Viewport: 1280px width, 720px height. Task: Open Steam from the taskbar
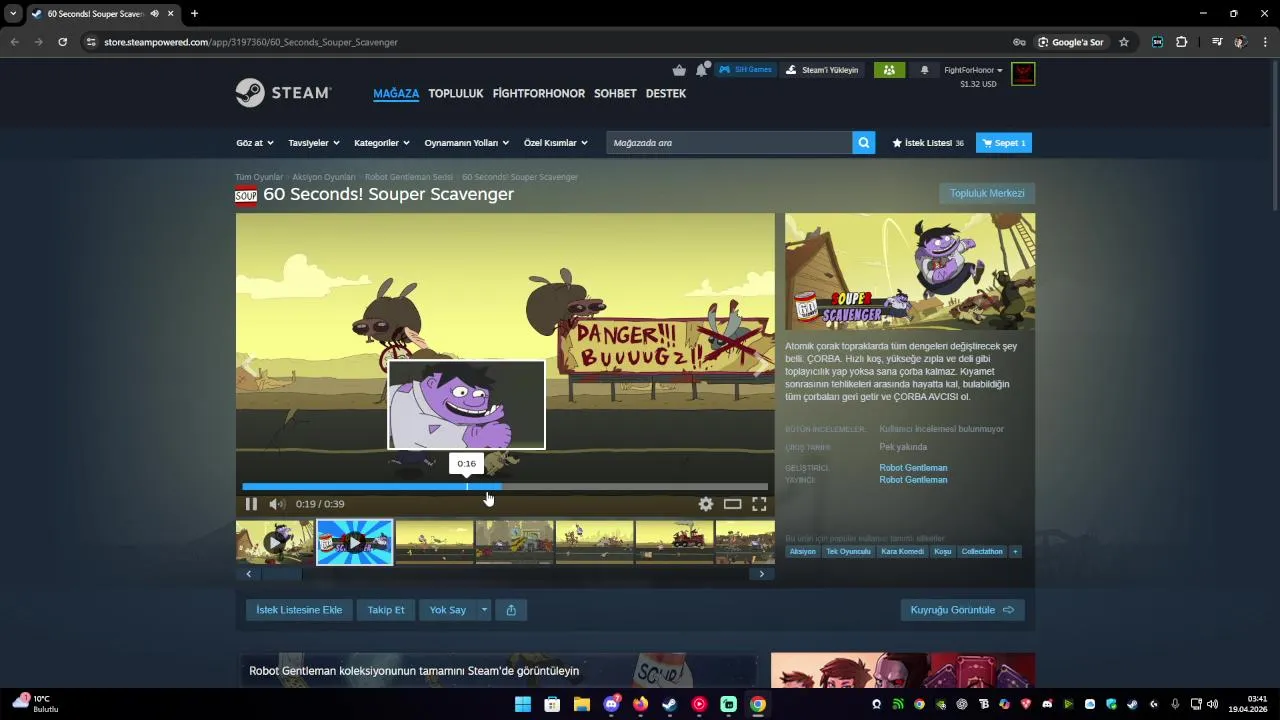click(x=670, y=704)
